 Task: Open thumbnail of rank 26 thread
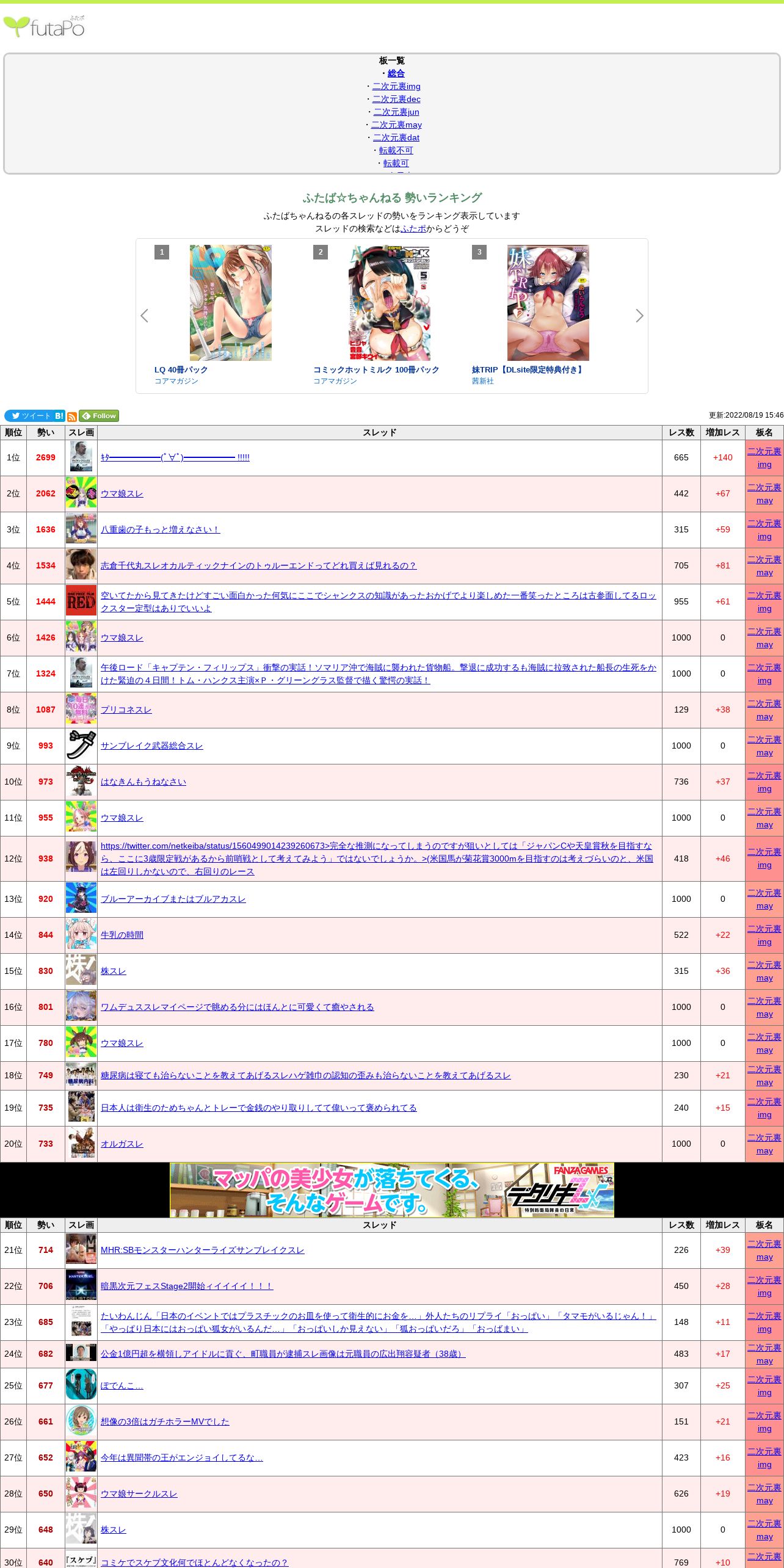pos(81,1421)
